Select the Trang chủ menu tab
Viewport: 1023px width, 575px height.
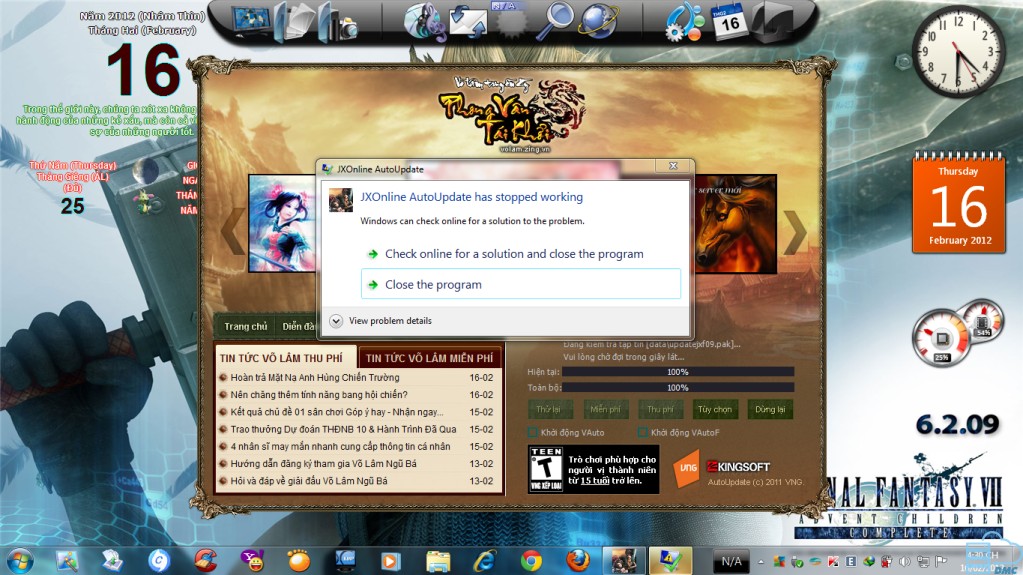pyautogui.click(x=245, y=326)
